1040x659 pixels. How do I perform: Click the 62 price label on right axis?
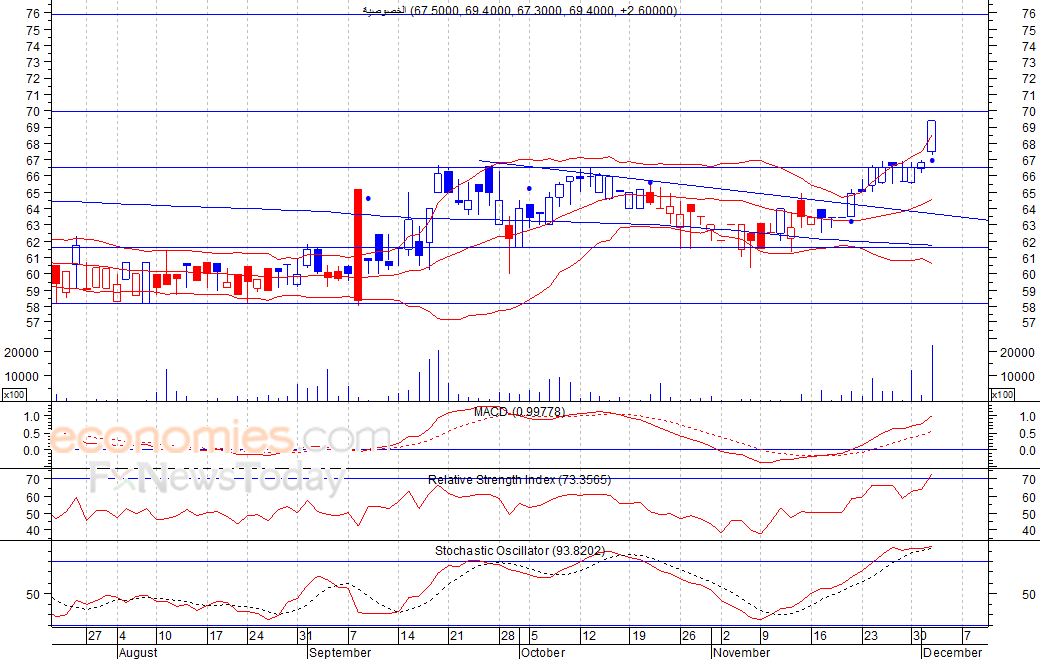[1029, 243]
